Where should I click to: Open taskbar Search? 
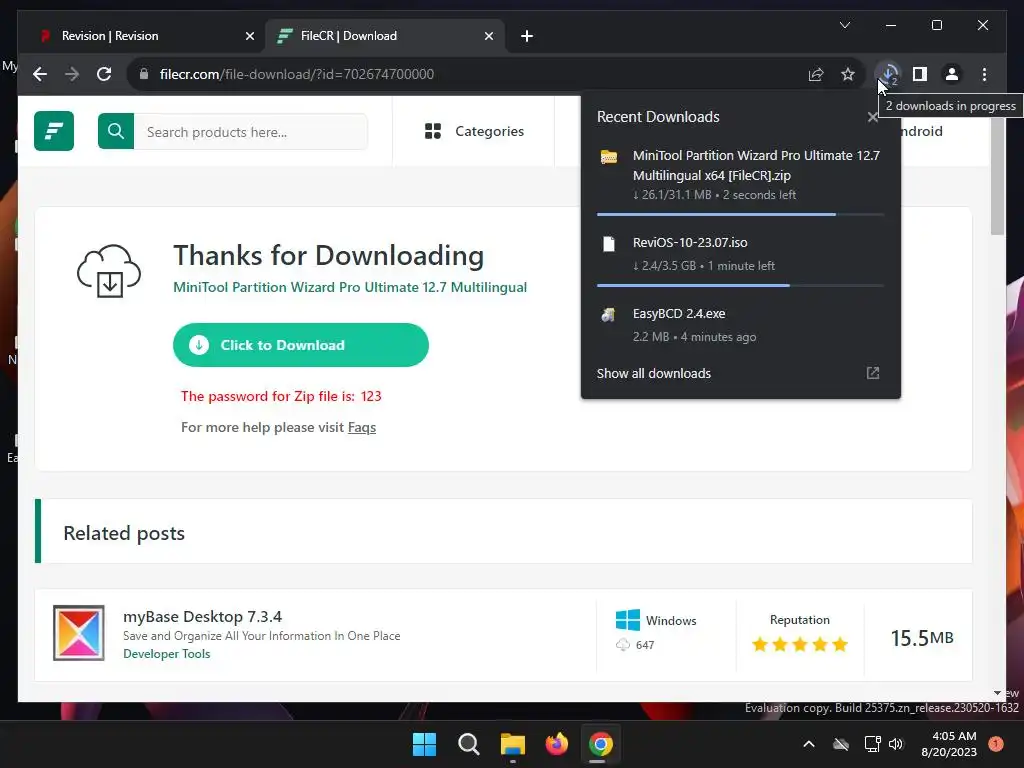pos(468,744)
